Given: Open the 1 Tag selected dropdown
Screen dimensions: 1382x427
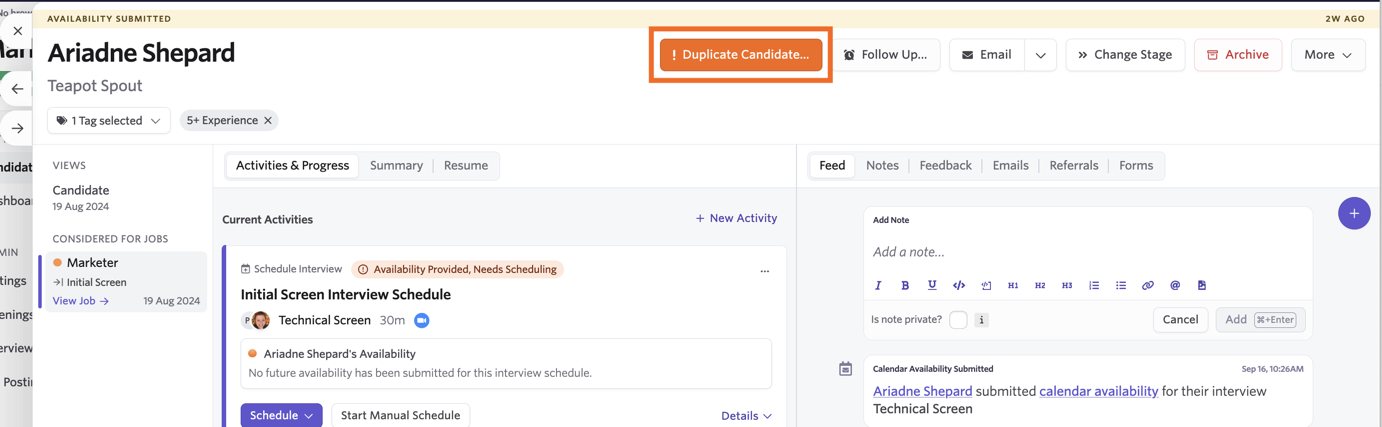Looking at the screenshot, I should (109, 120).
